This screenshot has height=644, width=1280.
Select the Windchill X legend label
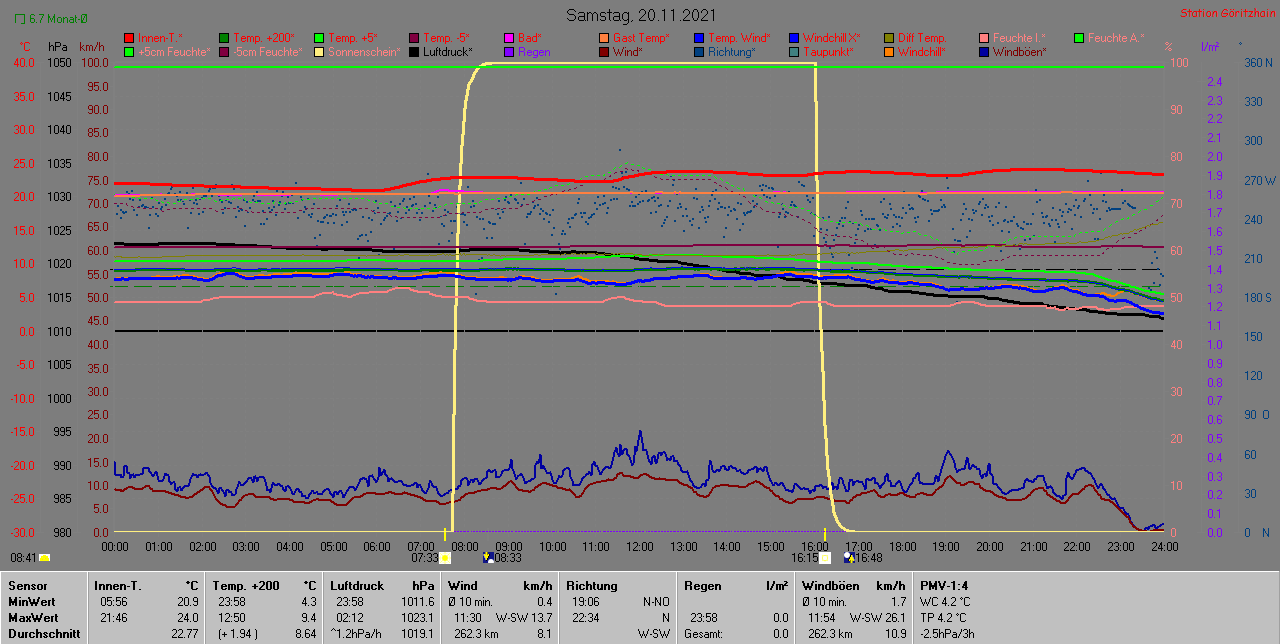(832, 38)
